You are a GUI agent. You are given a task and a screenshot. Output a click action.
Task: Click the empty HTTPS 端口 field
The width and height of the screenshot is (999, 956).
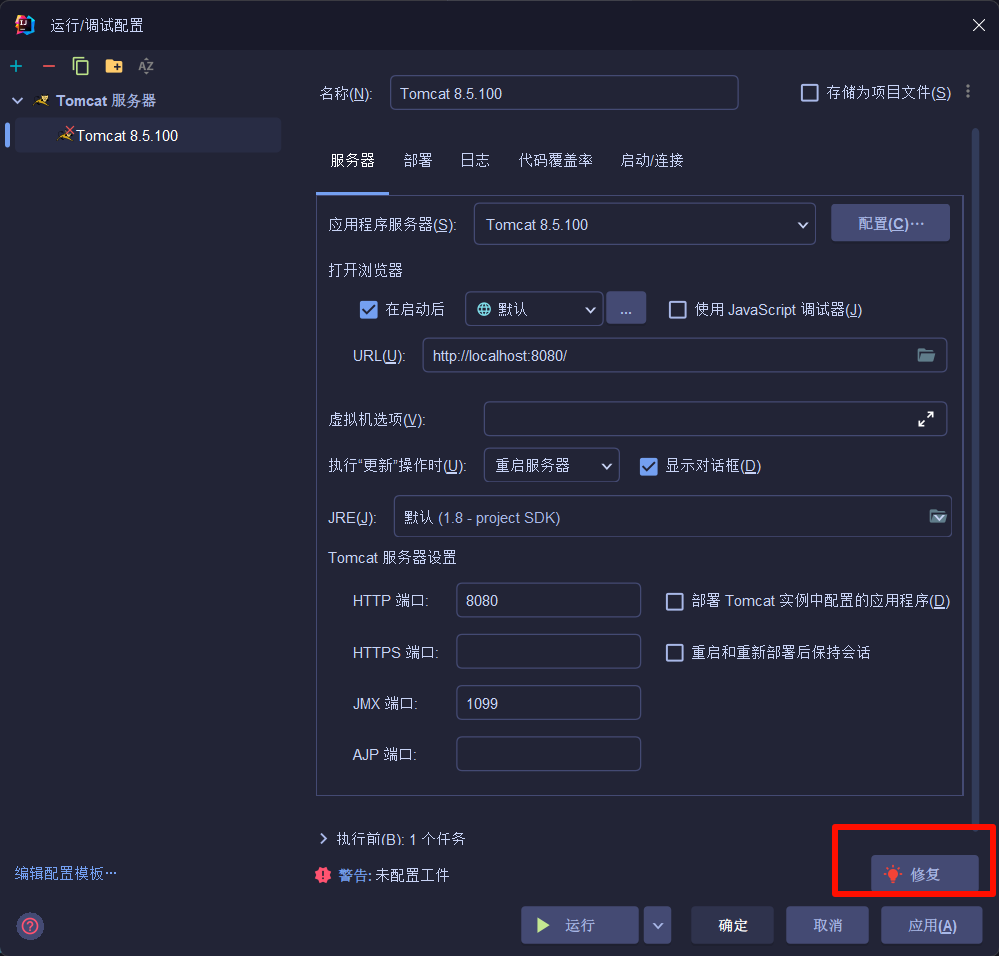coord(549,651)
